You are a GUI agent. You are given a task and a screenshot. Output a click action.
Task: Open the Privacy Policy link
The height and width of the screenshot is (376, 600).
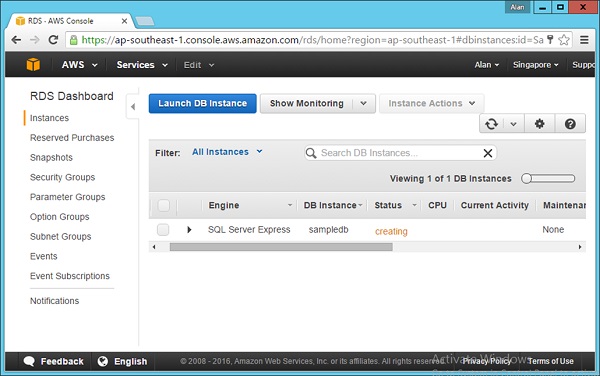coord(486,361)
